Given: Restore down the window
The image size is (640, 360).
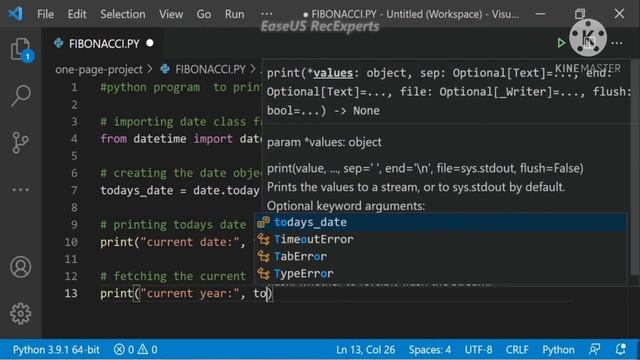Looking at the screenshot, I should click(x=580, y=14).
